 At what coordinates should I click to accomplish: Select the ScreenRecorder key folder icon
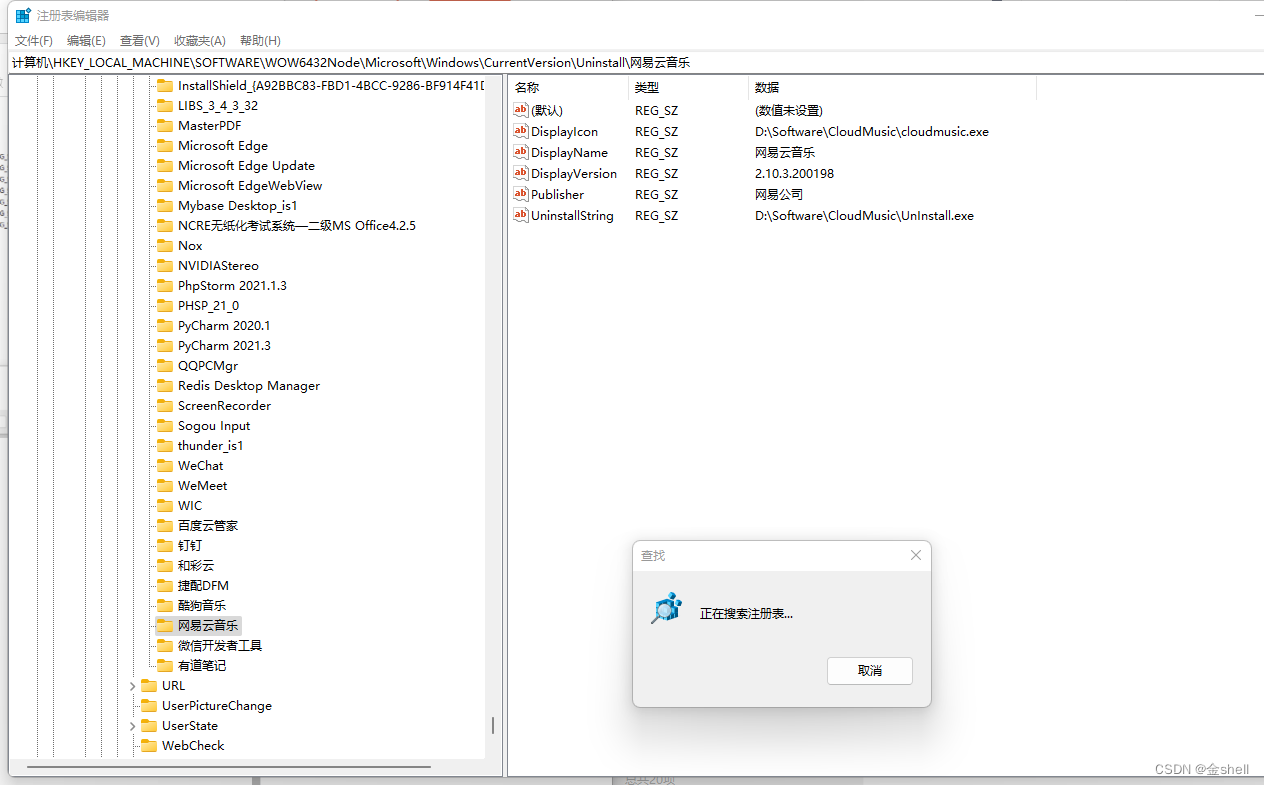tap(165, 406)
